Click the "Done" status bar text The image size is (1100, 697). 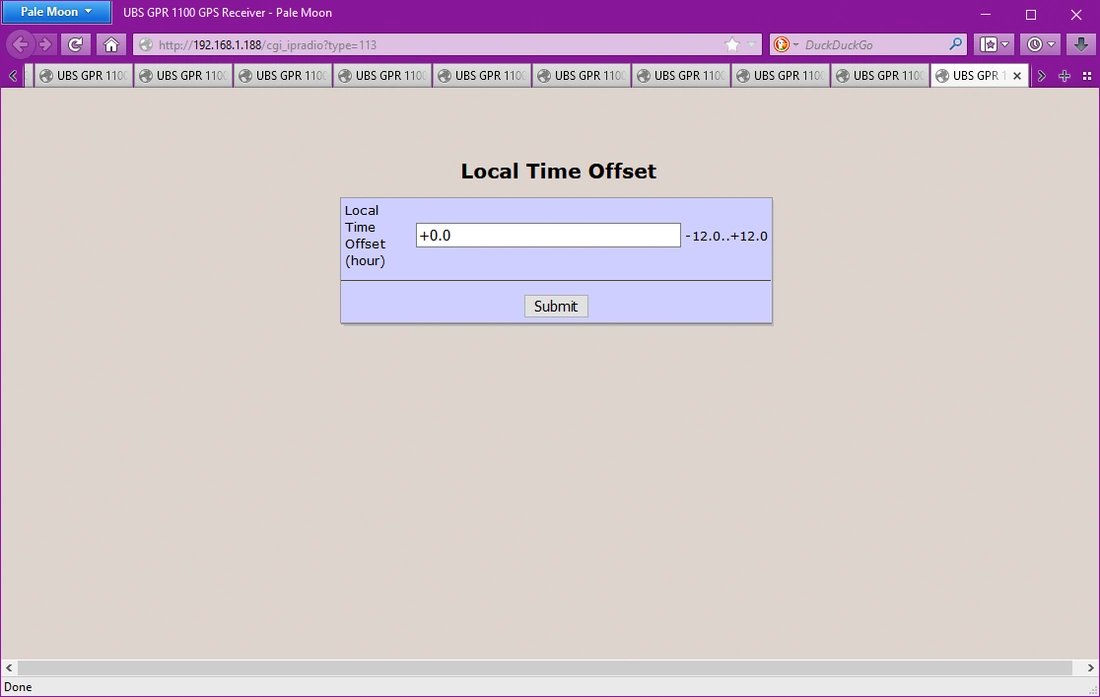pyautogui.click(x=18, y=686)
